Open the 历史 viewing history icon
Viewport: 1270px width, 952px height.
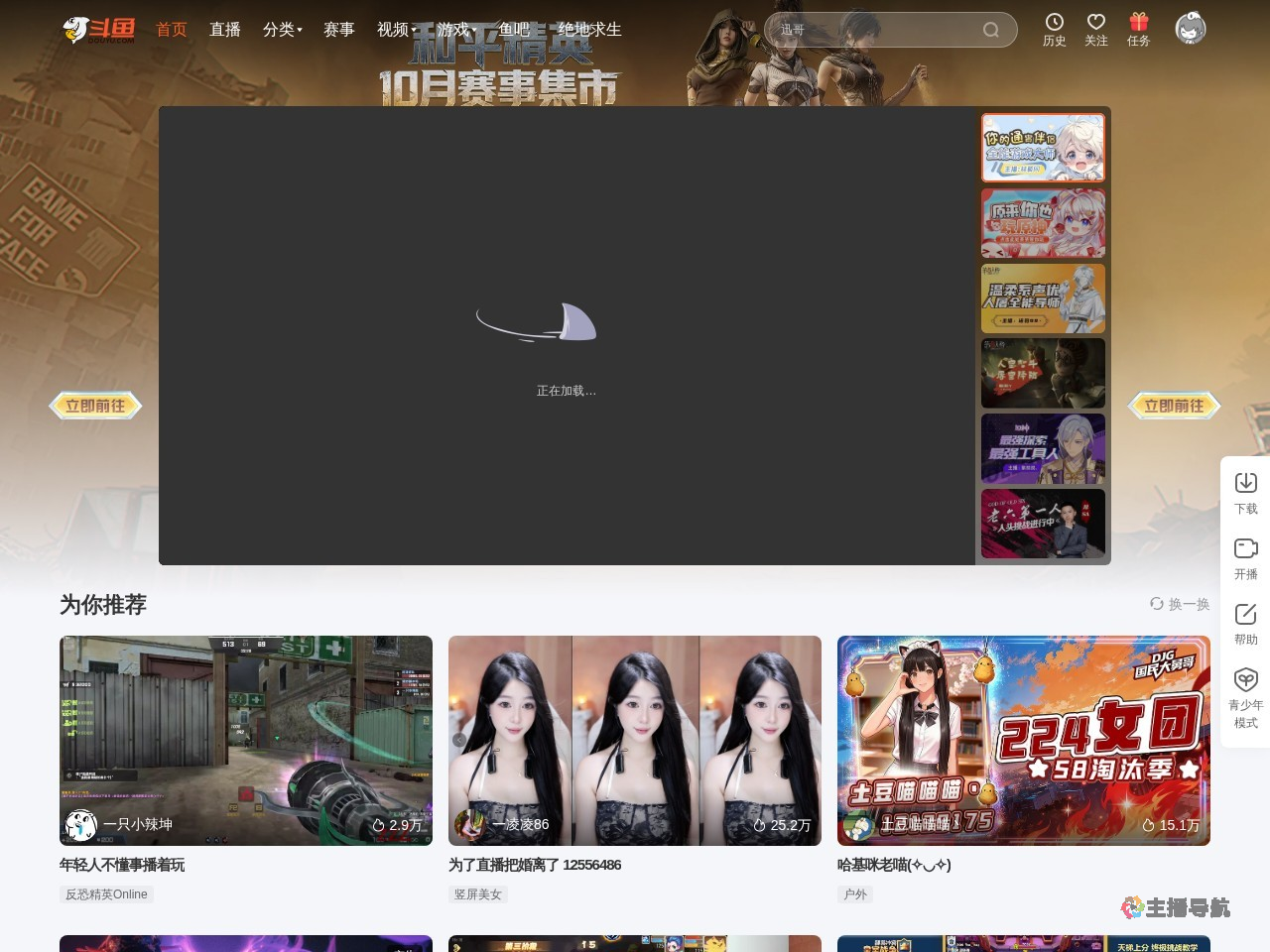click(1054, 30)
